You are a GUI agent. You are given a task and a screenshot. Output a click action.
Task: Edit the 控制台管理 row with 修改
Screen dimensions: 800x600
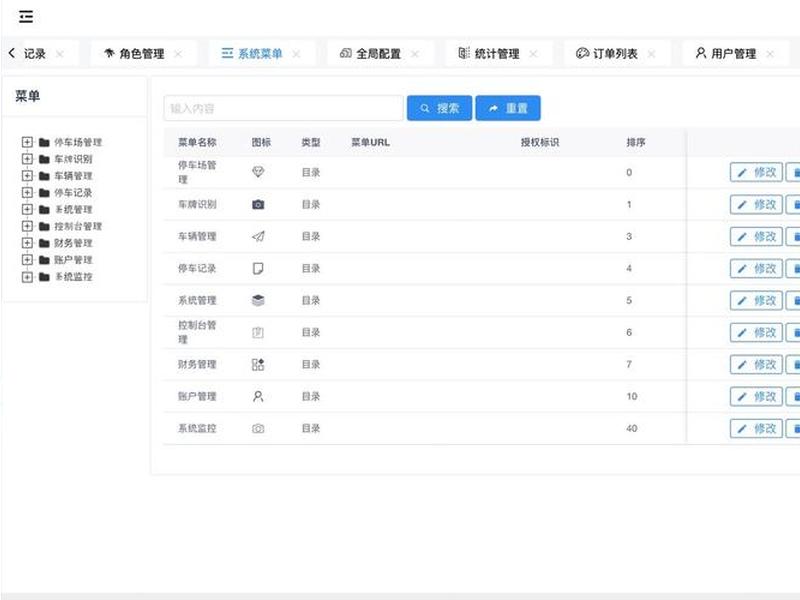[756, 333]
